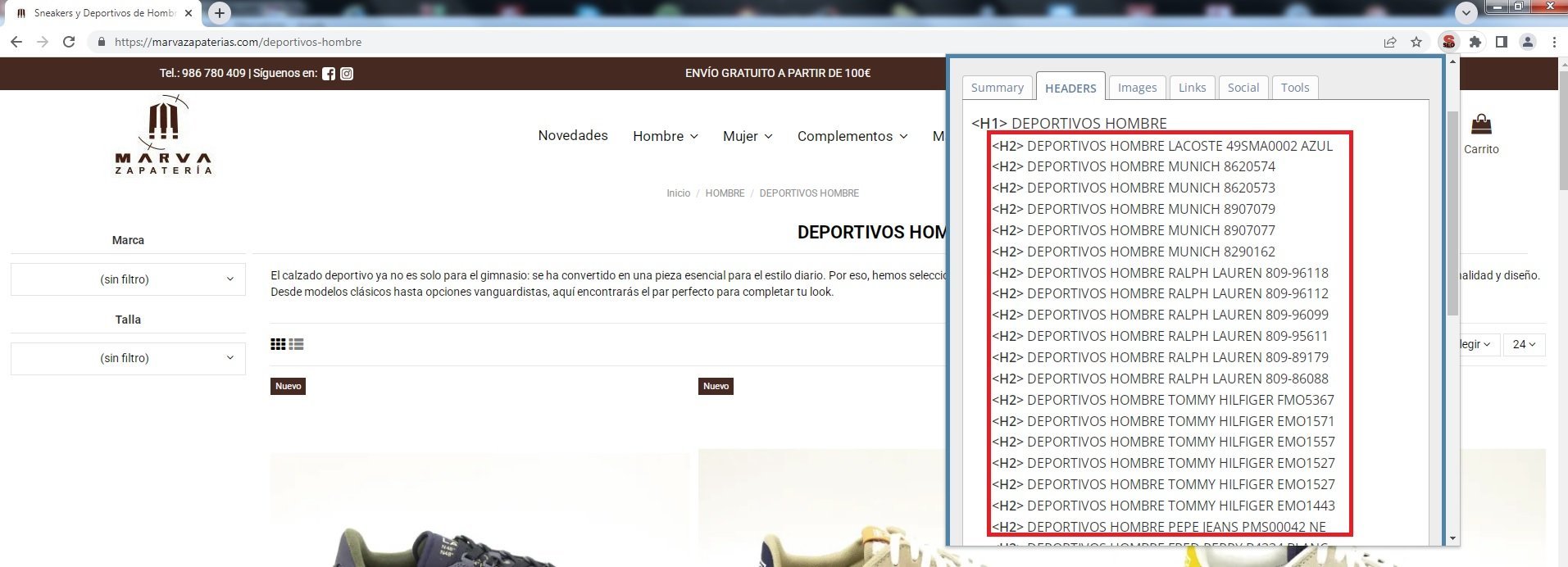Viewport: 1568px width, 567px height.
Task: Click the phone number 986 780 409
Action: click(x=213, y=73)
